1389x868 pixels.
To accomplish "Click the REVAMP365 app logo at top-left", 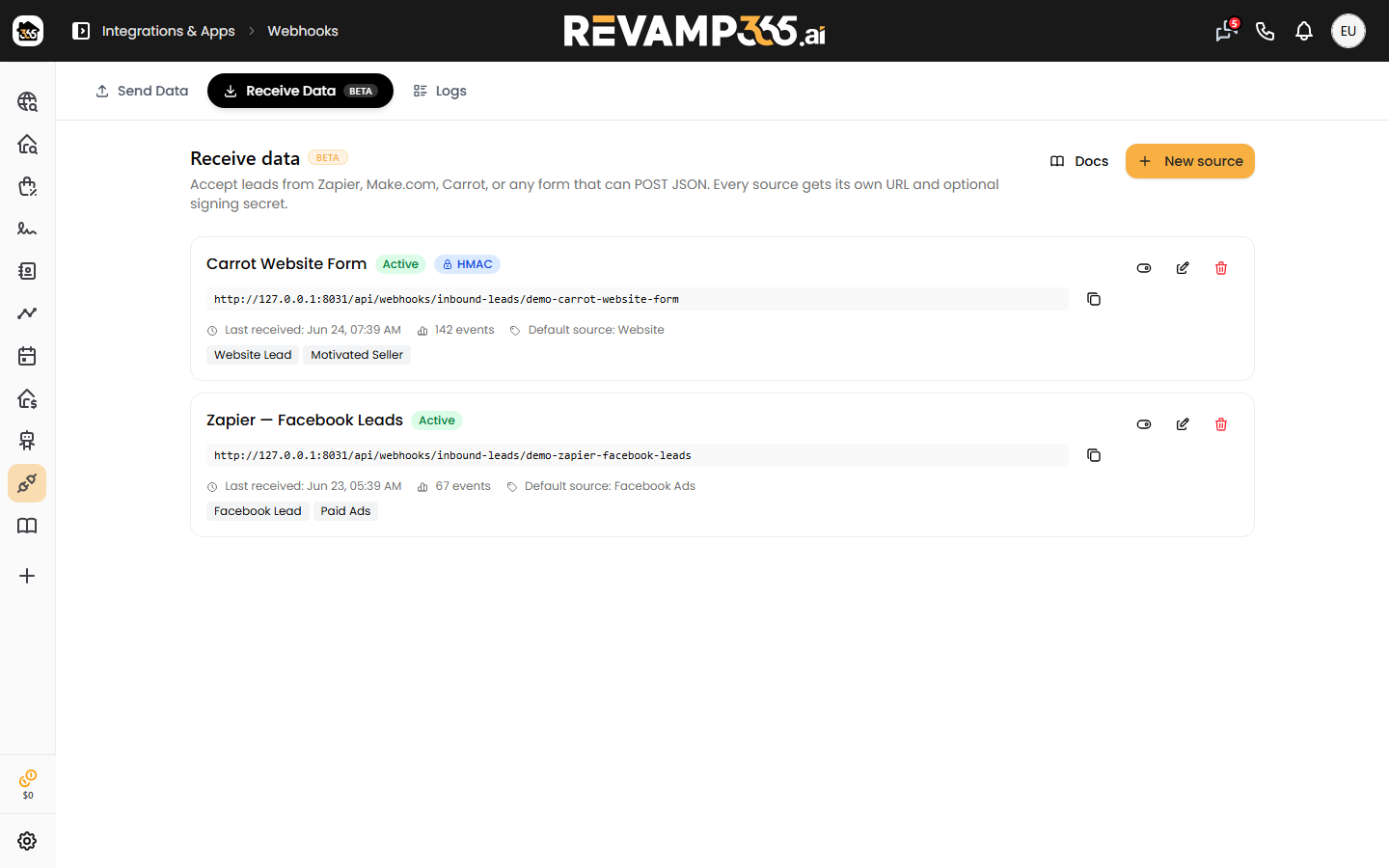I will [x=28, y=31].
